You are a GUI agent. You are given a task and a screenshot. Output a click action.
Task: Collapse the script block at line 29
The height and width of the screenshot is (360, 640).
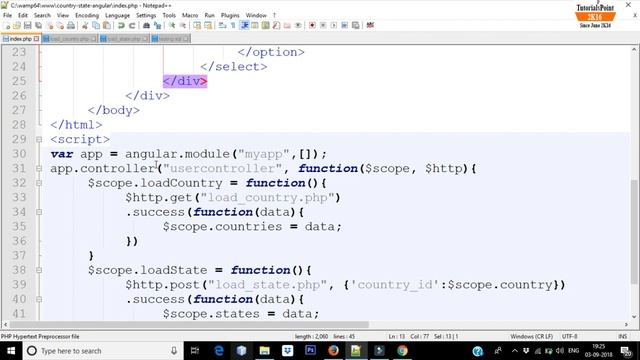click(x=39, y=140)
